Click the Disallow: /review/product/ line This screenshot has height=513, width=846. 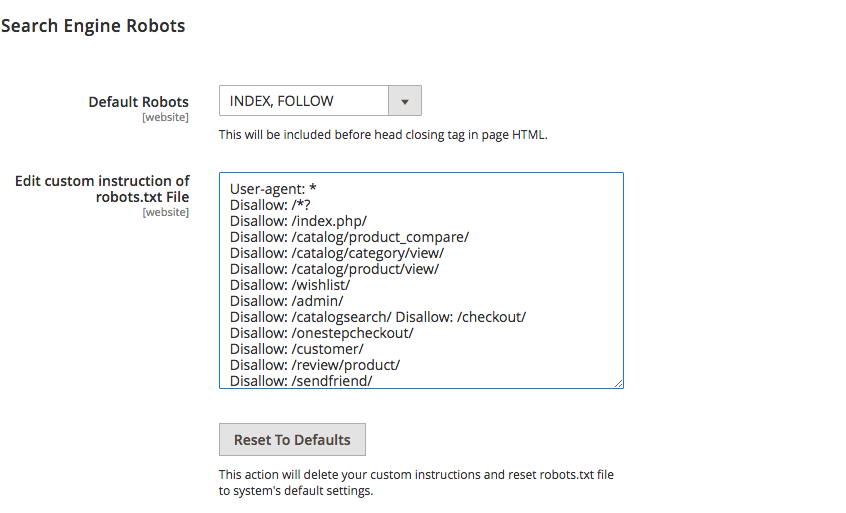(x=315, y=365)
